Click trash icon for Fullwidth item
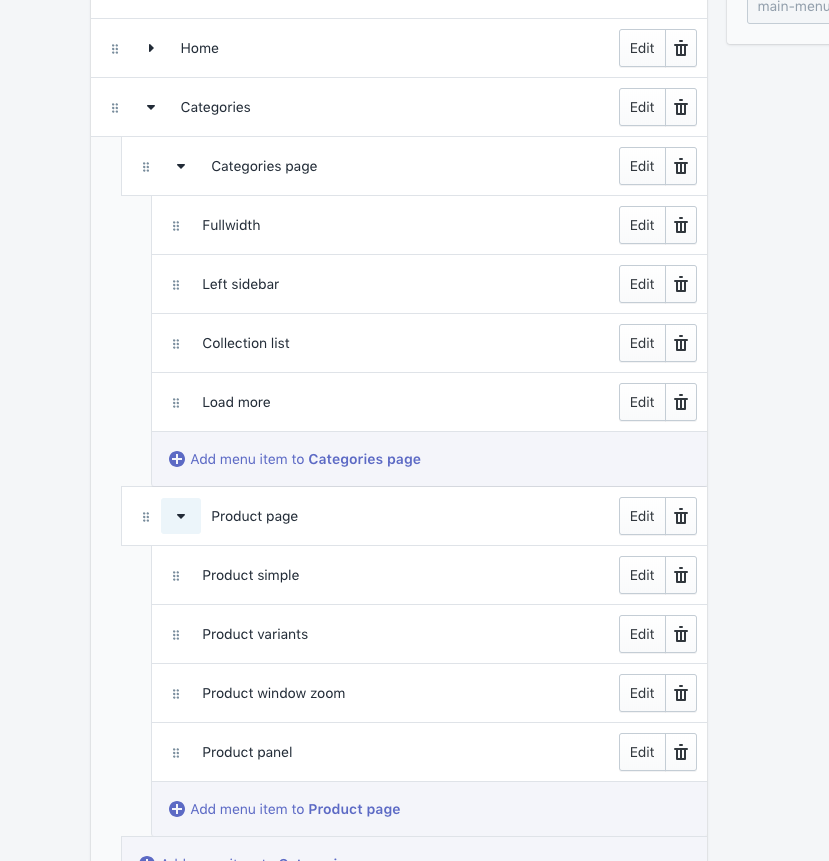The width and height of the screenshot is (829, 861). (x=681, y=225)
